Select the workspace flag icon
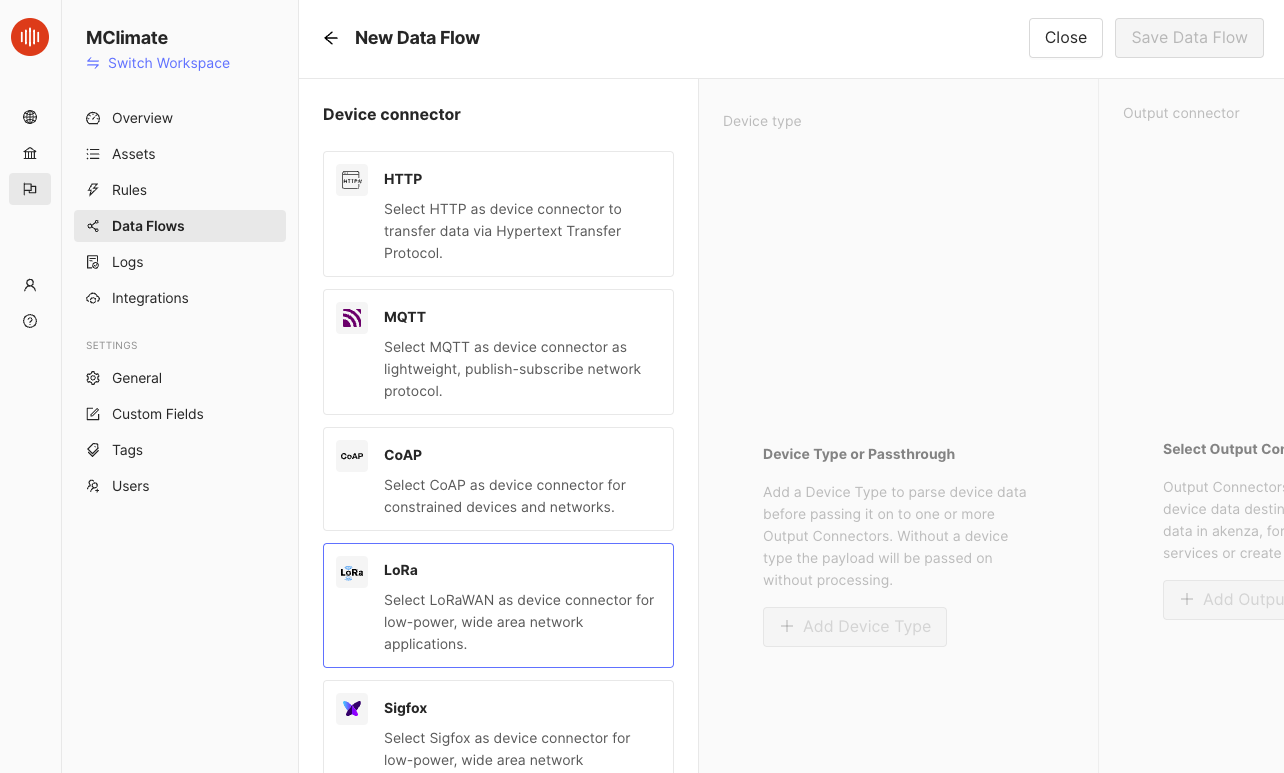The height and width of the screenshot is (773, 1284). click(x=30, y=189)
